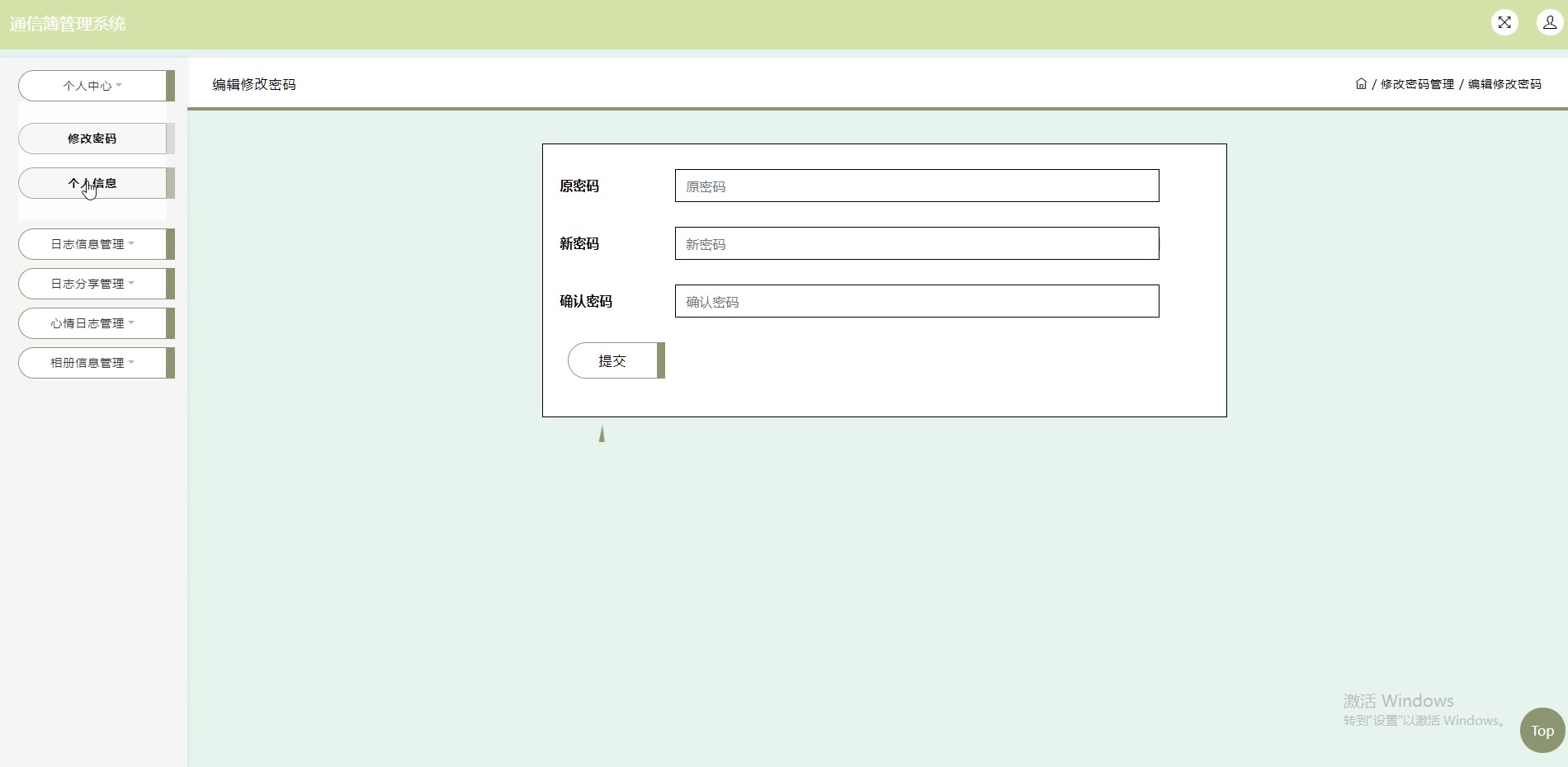The width and height of the screenshot is (1568, 767).
Task: Open the 个人信息 submenu item
Action: pyautogui.click(x=97, y=183)
